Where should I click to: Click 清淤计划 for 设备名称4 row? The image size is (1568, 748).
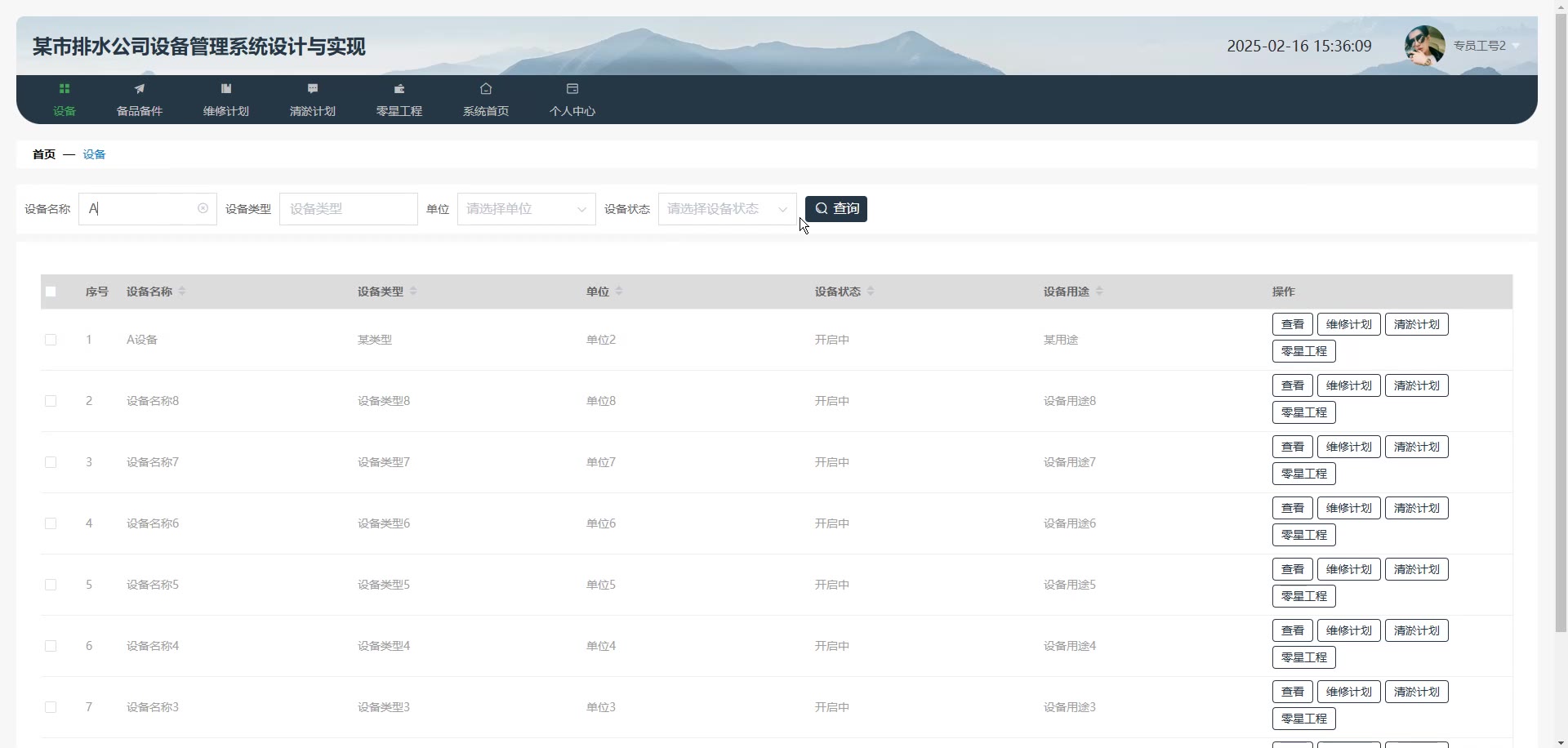[1417, 630]
